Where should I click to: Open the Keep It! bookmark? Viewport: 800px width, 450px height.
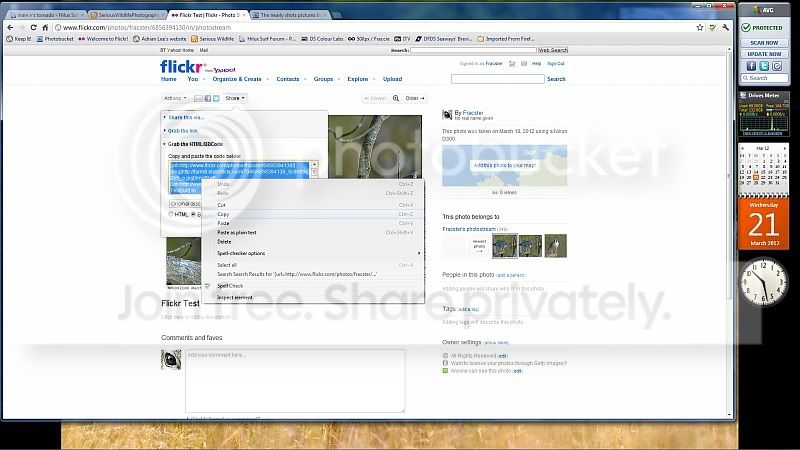19,39
